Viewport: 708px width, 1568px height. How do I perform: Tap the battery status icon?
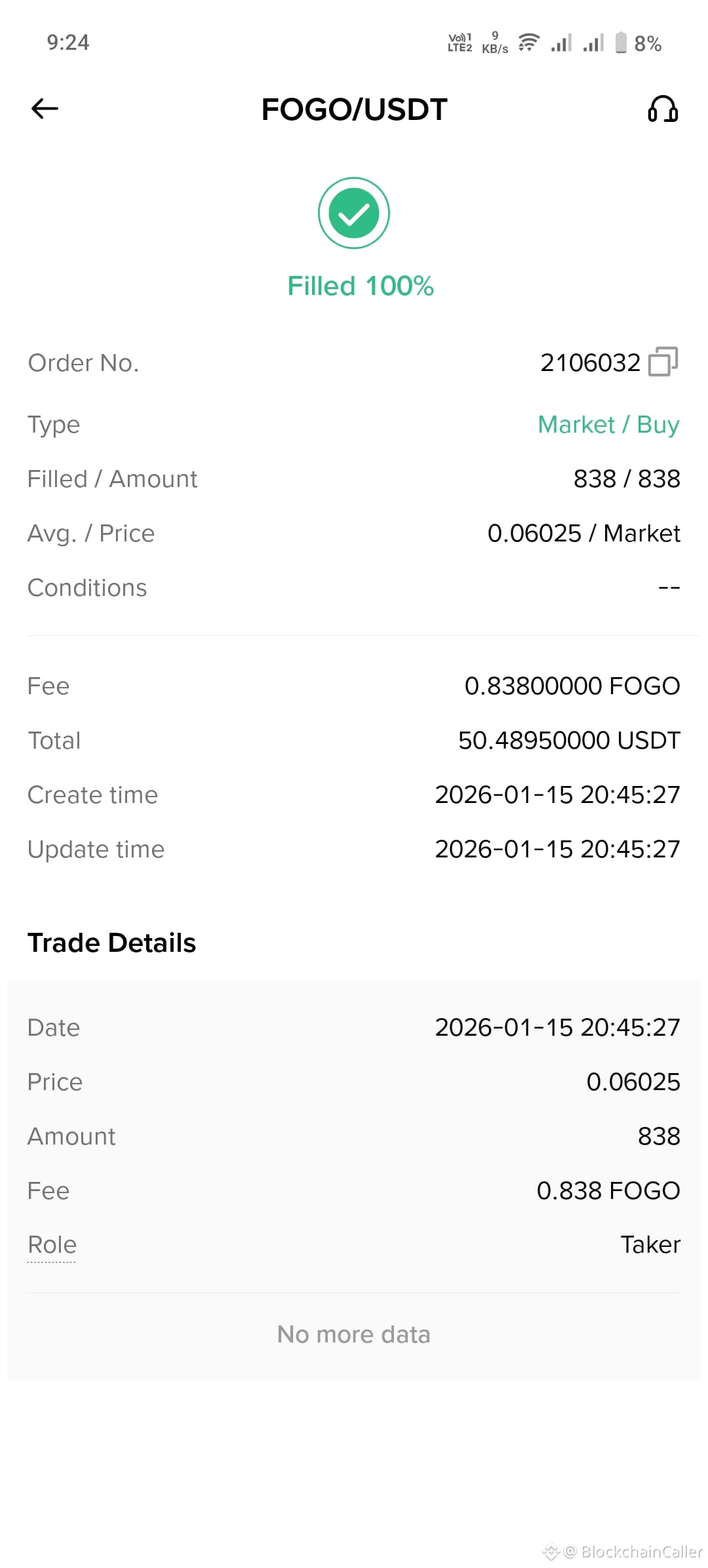pos(621,43)
